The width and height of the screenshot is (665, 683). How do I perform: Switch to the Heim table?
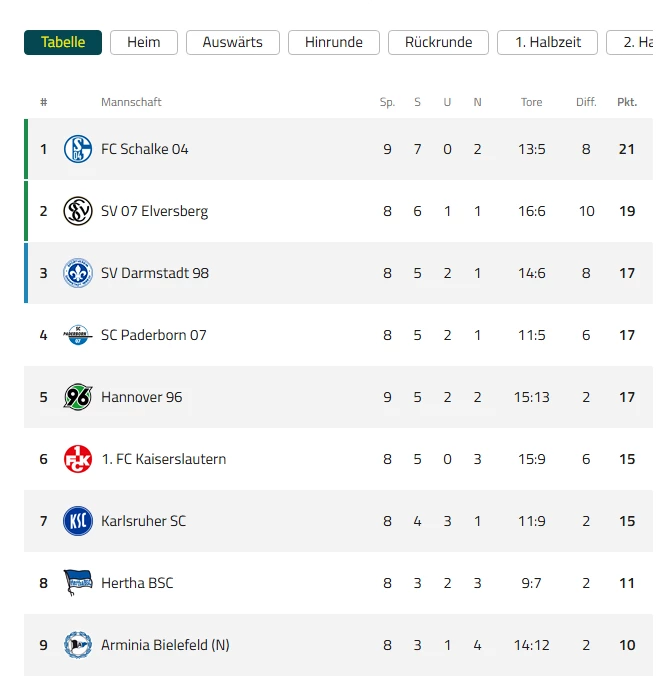(144, 42)
